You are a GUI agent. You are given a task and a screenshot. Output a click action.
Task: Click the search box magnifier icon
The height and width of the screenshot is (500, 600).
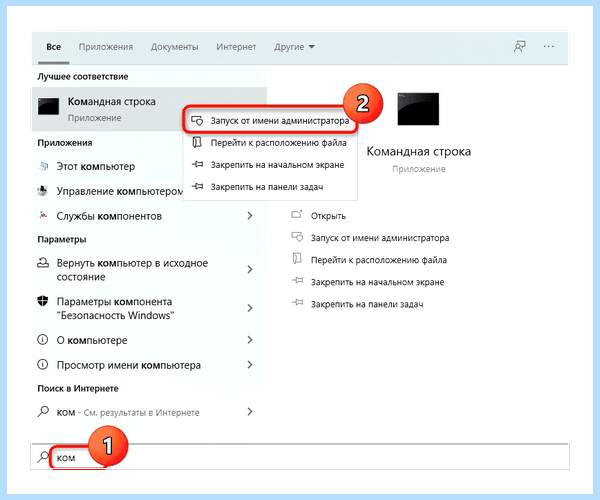point(43,457)
